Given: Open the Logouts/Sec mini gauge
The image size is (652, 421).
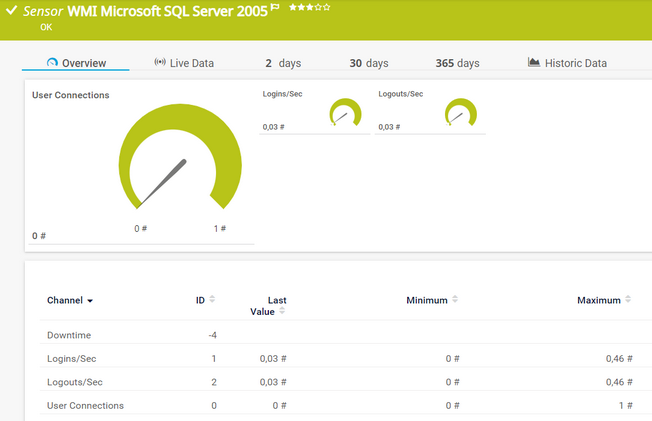Looking at the screenshot, I should [461, 114].
